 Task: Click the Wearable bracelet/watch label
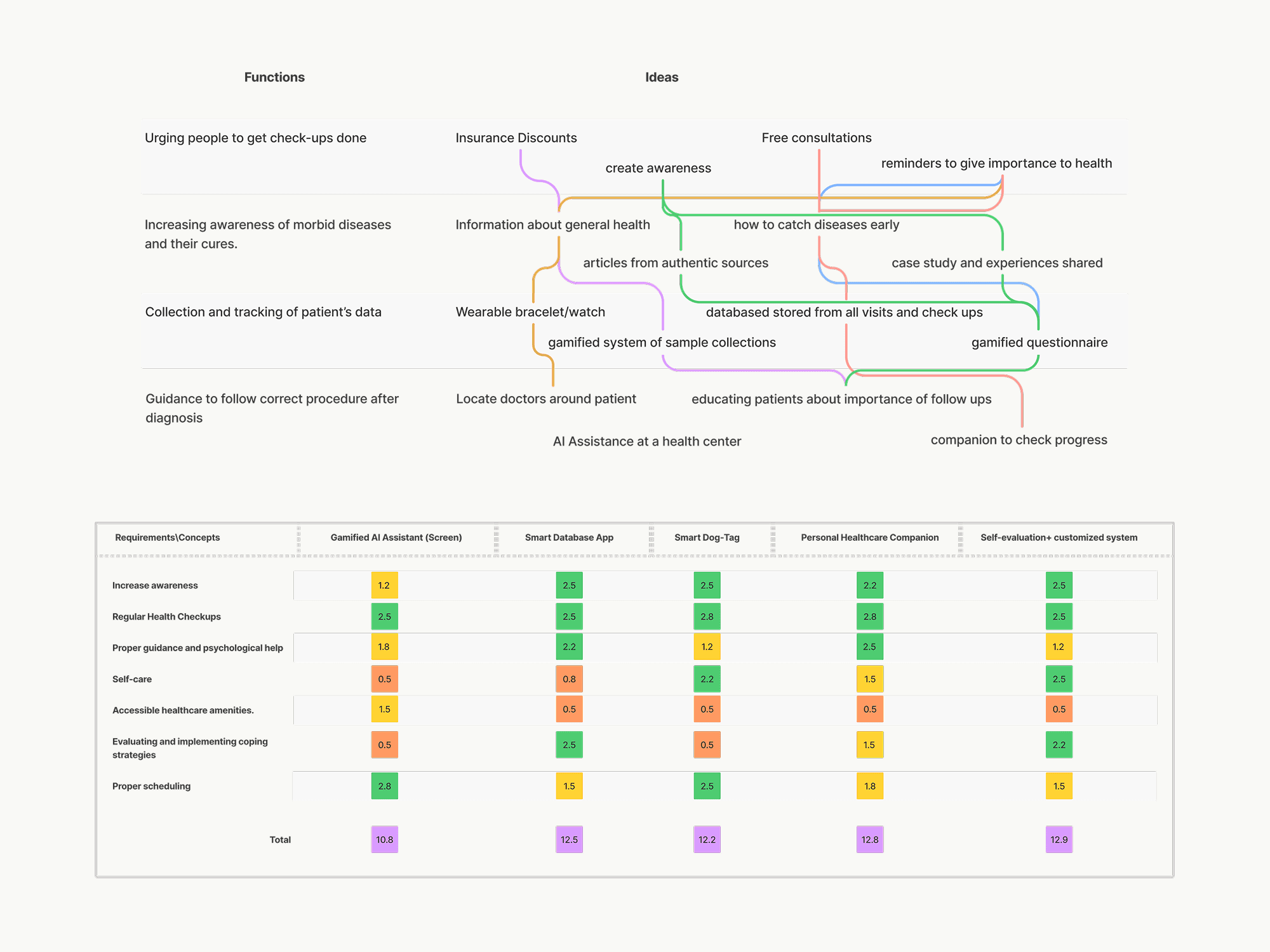pyautogui.click(x=530, y=312)
